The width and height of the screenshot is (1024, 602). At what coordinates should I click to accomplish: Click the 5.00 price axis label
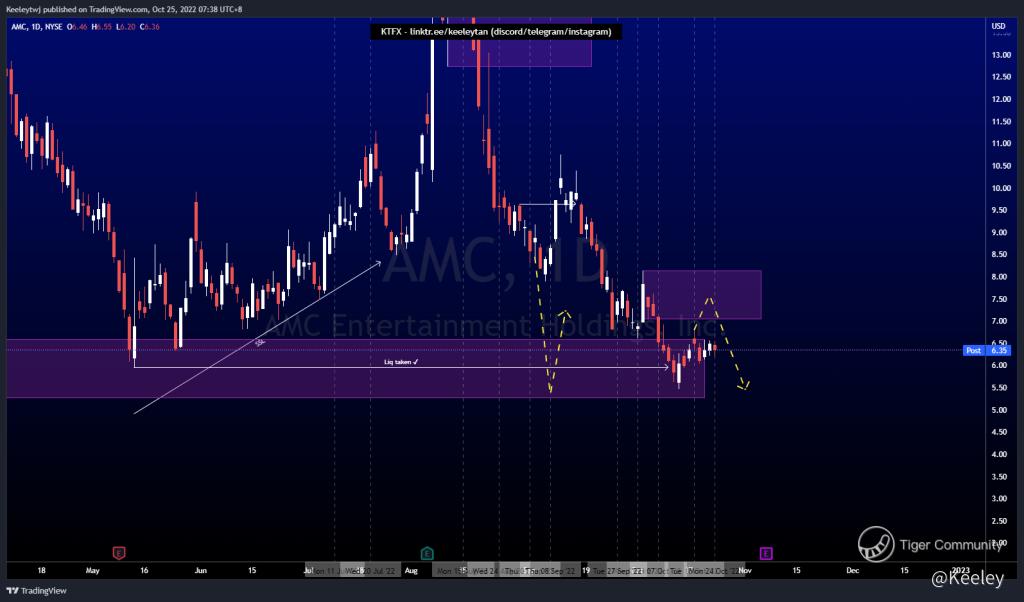click(x=999, y=410)
